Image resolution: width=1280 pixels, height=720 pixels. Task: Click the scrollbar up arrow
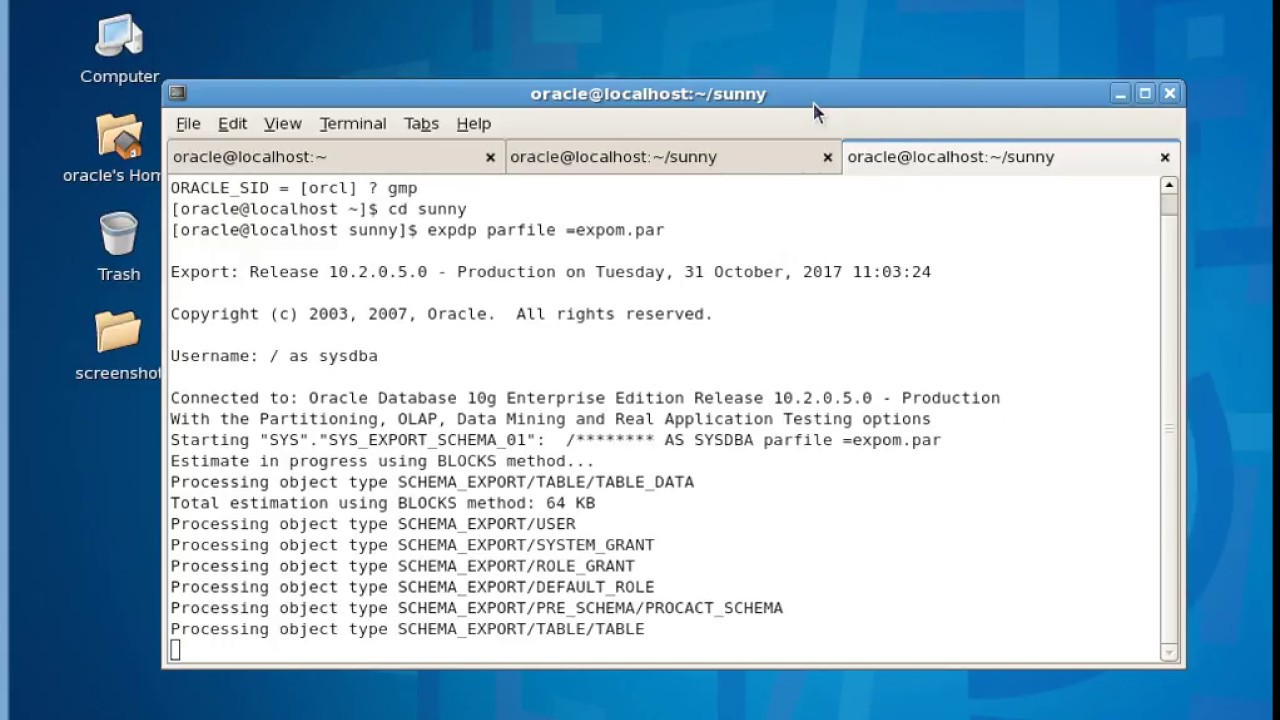click(1169, 185)
